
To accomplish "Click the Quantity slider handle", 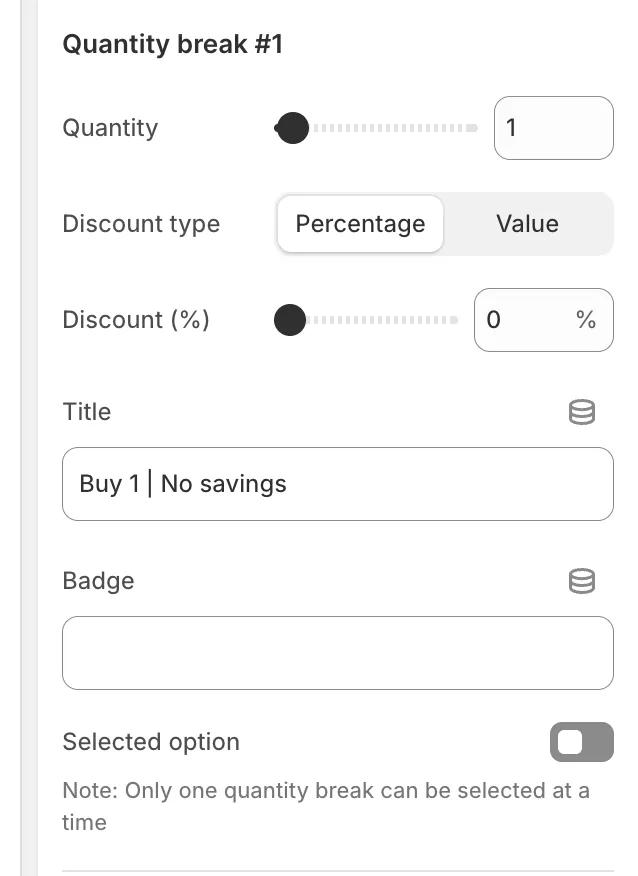I will coord(292,128).
